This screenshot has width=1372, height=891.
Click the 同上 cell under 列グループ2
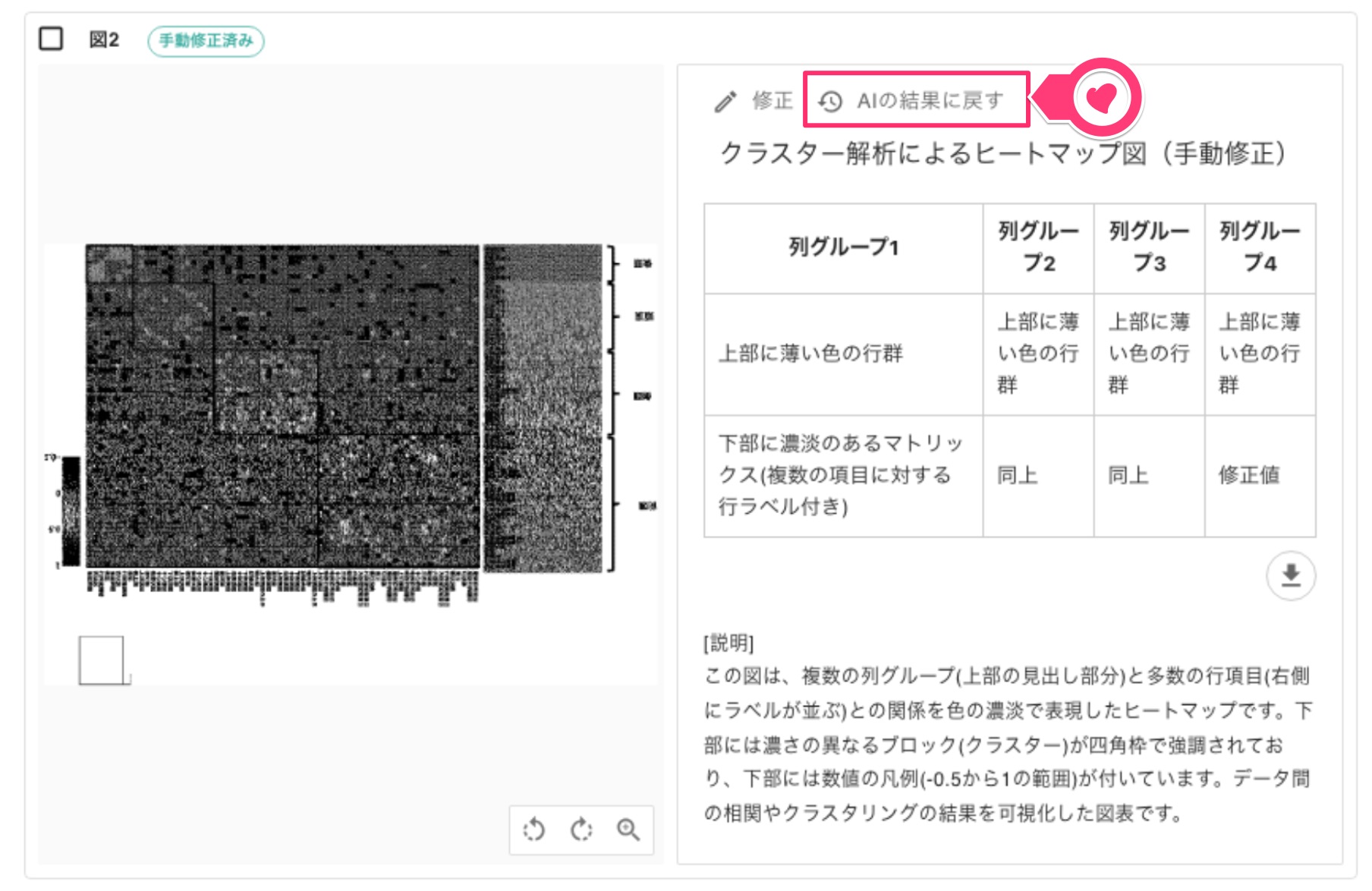(x=1038, y=475)
